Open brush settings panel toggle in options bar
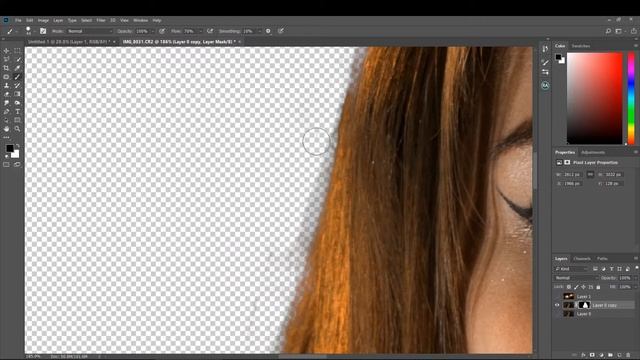 point(43,31)
